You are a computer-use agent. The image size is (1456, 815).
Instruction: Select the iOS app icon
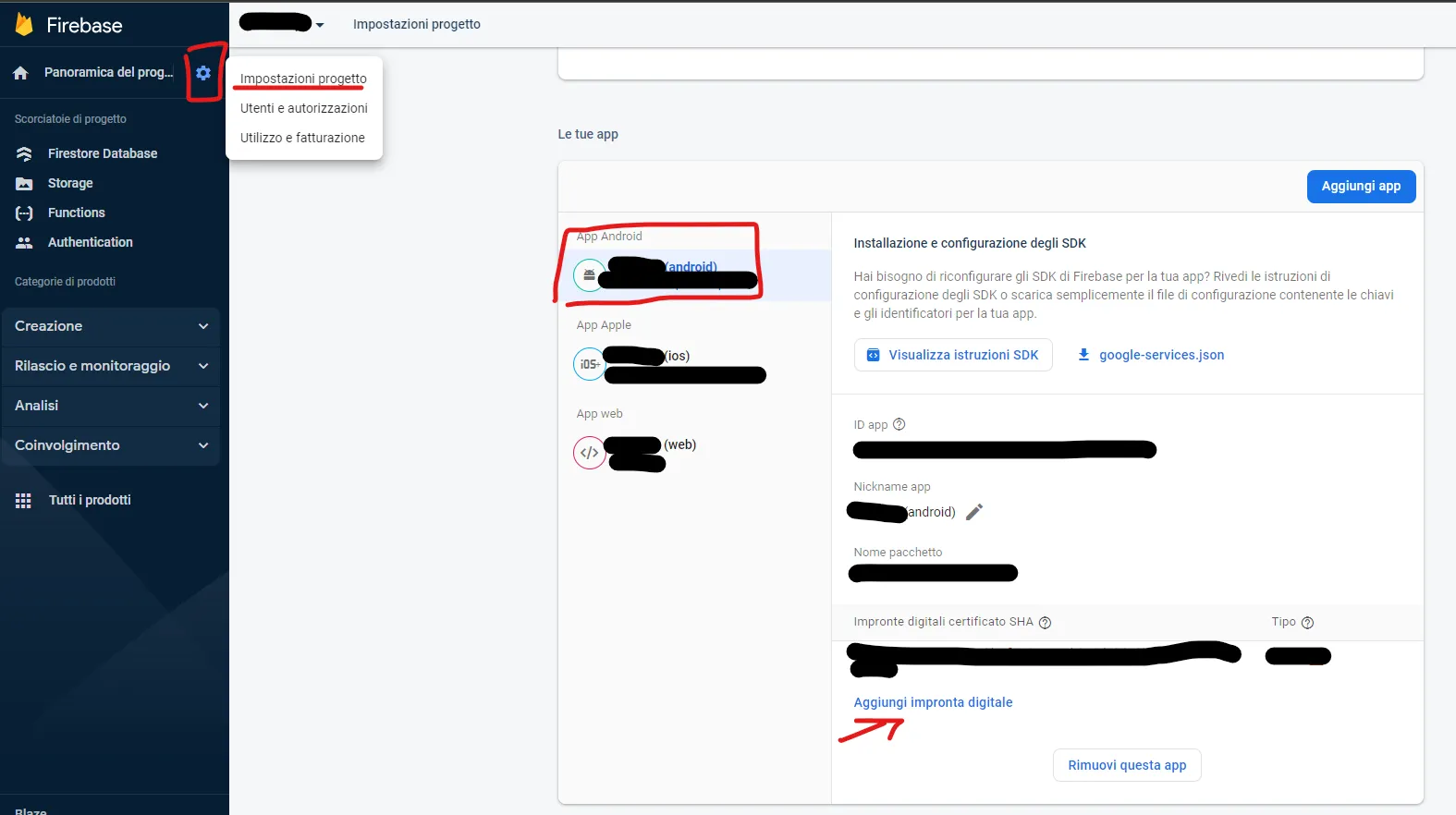pos(589,364)
